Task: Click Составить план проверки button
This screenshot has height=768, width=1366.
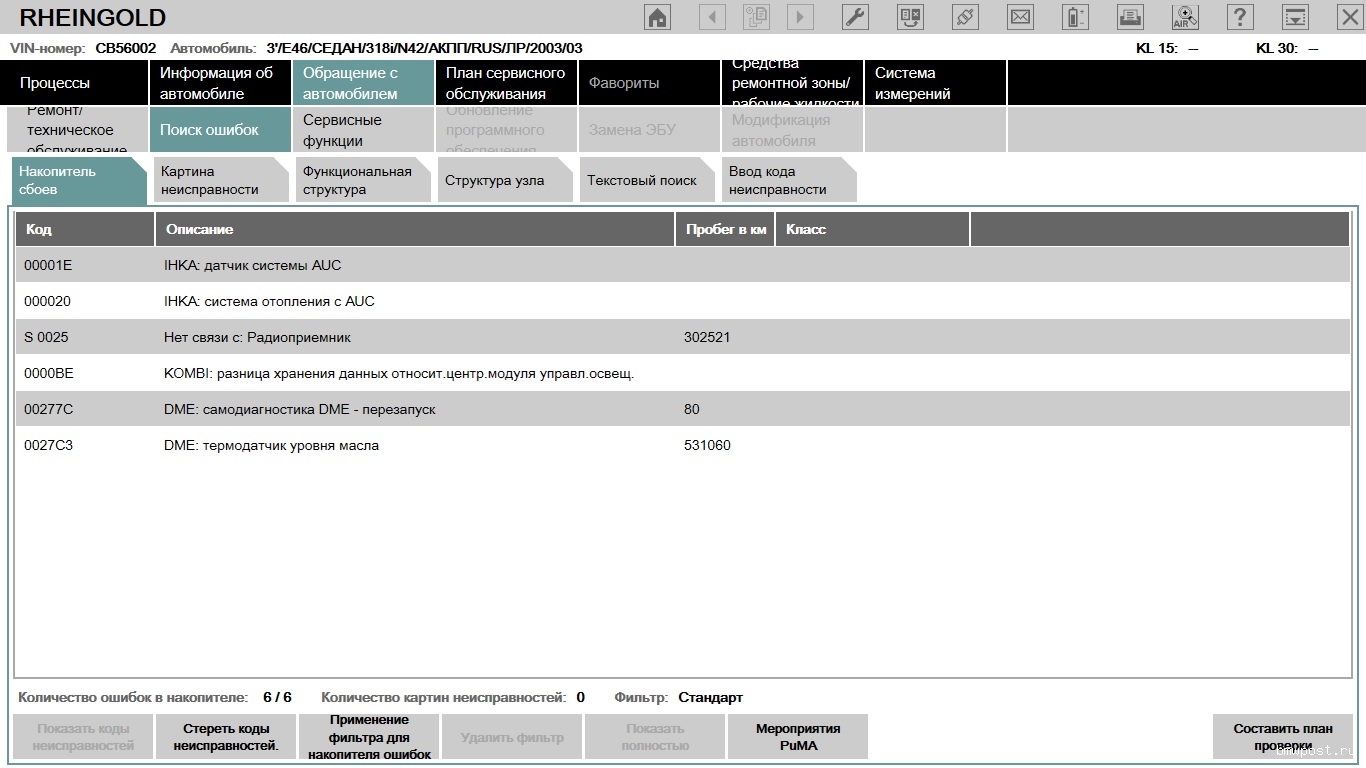Action: tap(1282, 737)
